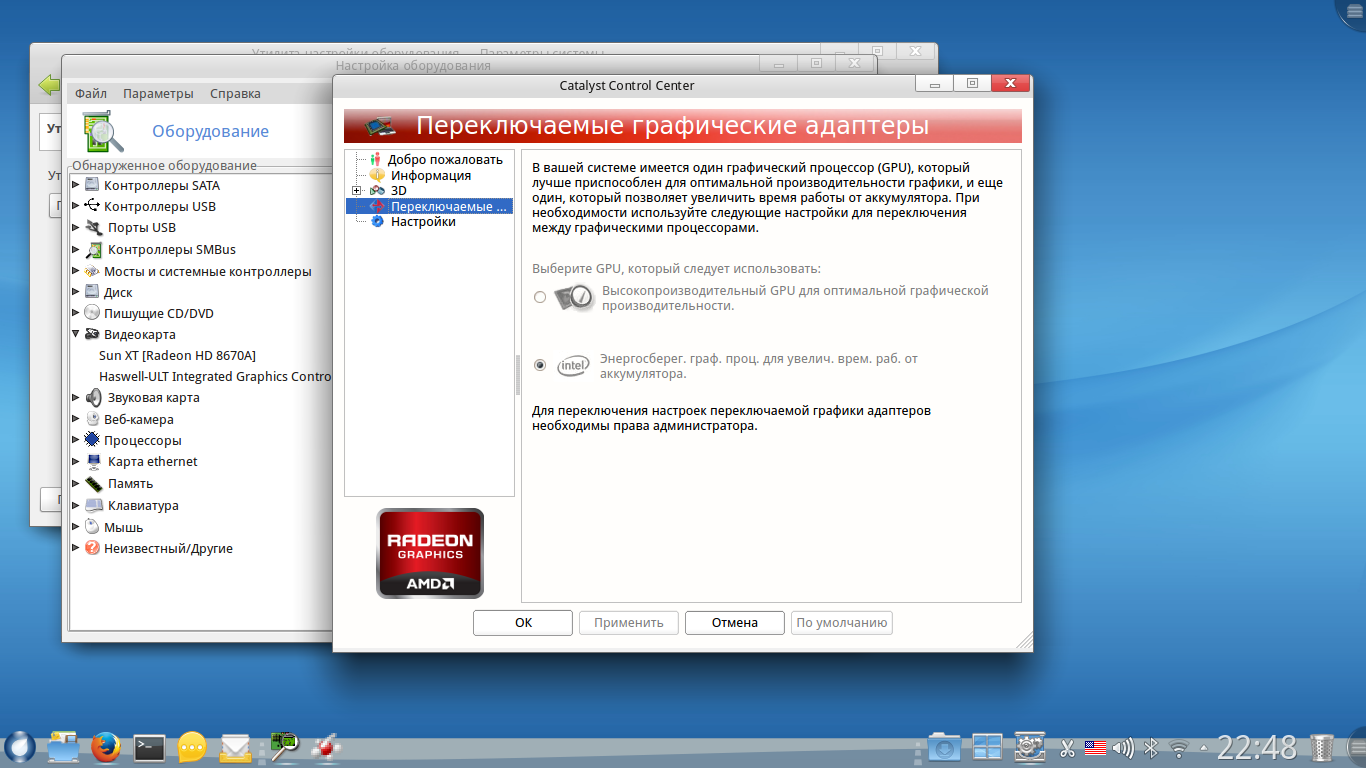Open the yellow chat bubble app in taskbar
The width and height of the screenshot is (1366, 768).
[192, 747]
